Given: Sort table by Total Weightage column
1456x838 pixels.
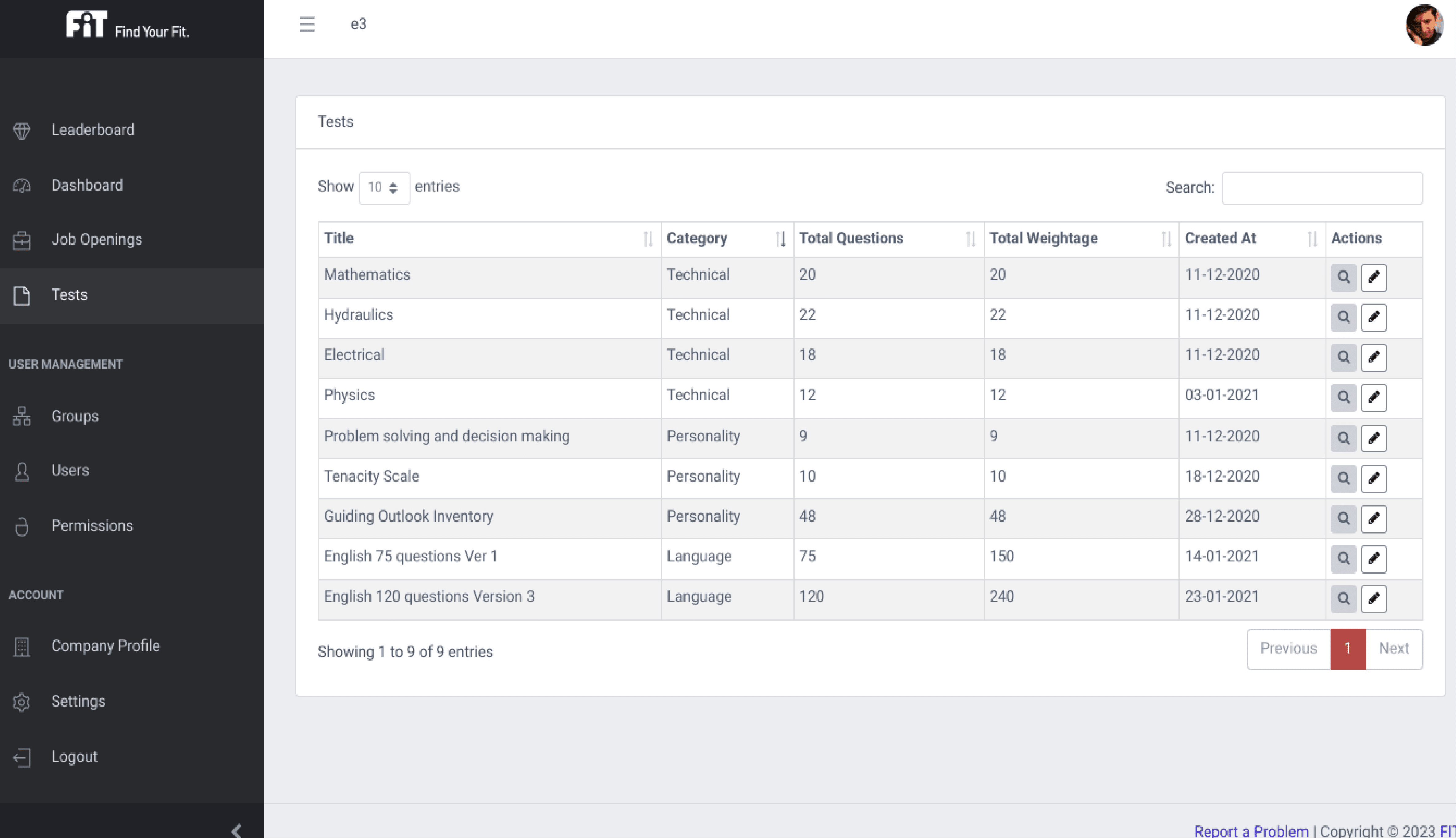Looking at the screenshot, I should (x=1081, y=239).
